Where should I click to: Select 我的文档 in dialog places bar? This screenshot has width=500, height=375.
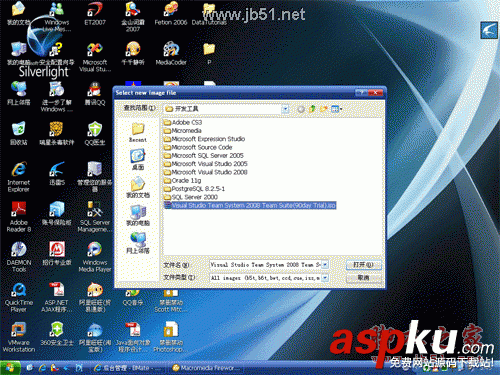138,188
